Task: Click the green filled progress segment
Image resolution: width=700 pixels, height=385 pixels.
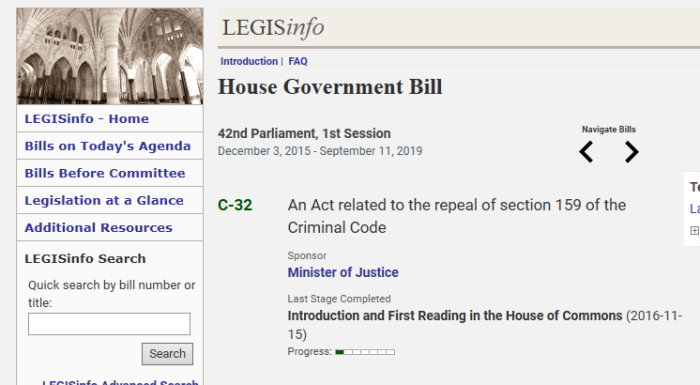Action: pos(339,352)
